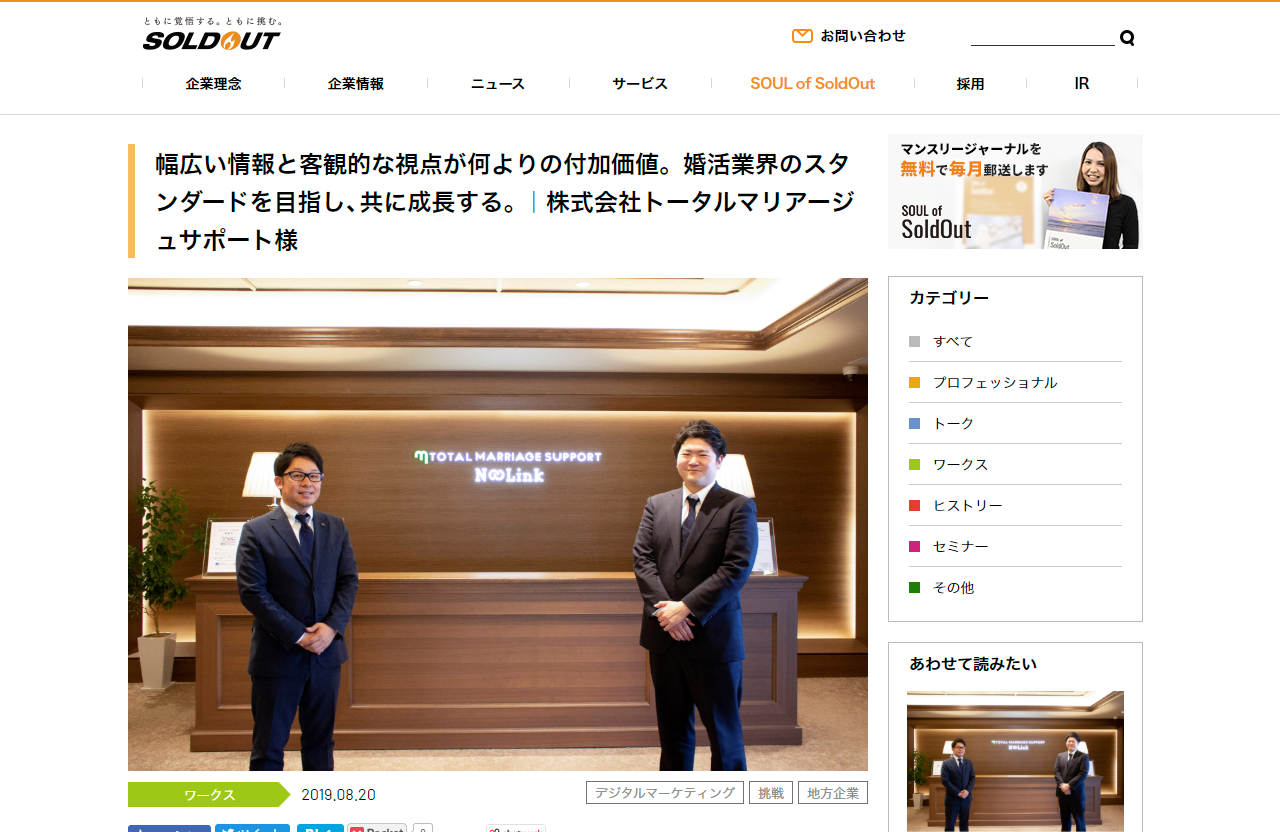1280x832 pixels.
Task: Open the サービス menu item
Action: (640, 84)
